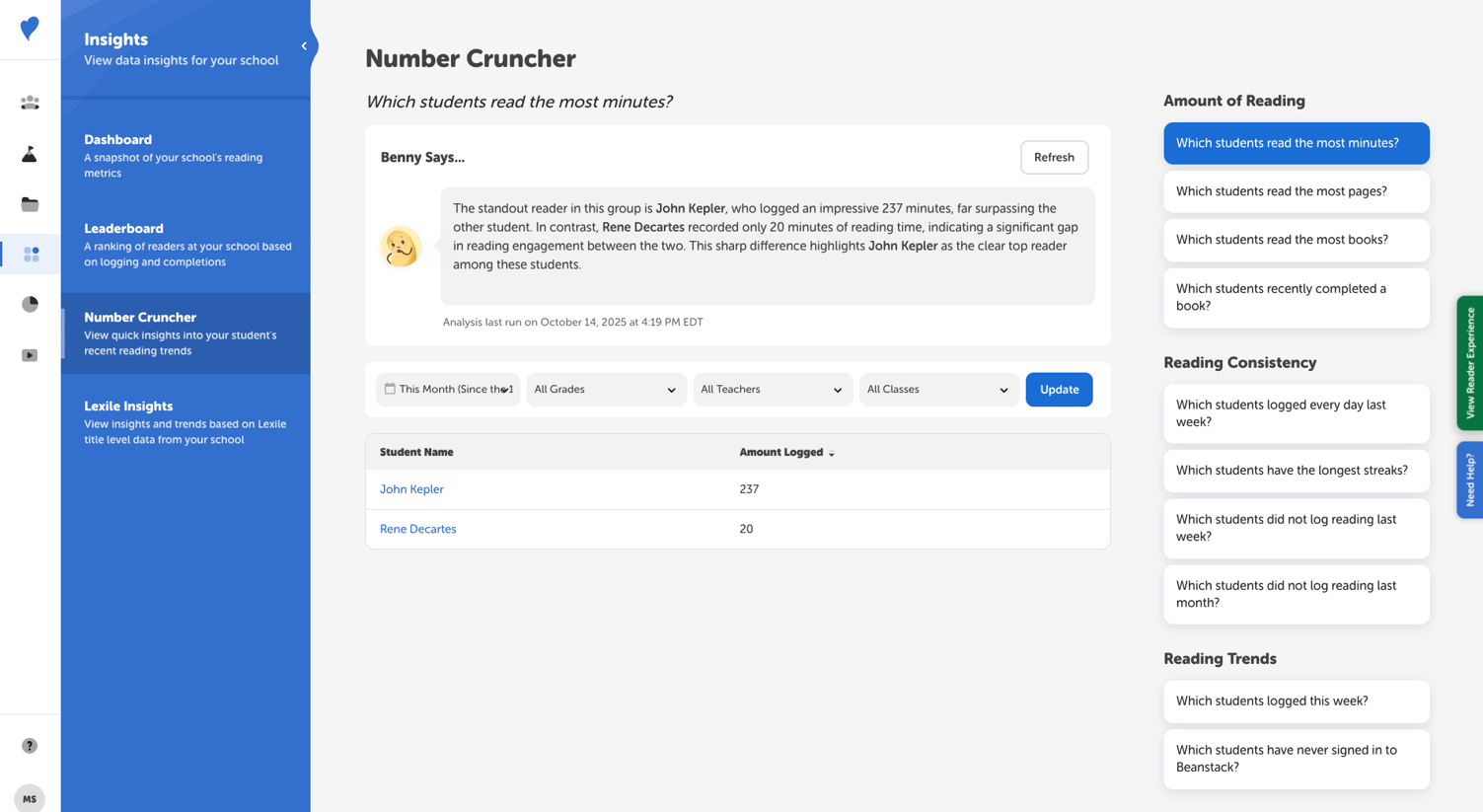This screenshot has height=812, width=1483.
Task: Click the Insights grid icon
Action: (29, 254)
